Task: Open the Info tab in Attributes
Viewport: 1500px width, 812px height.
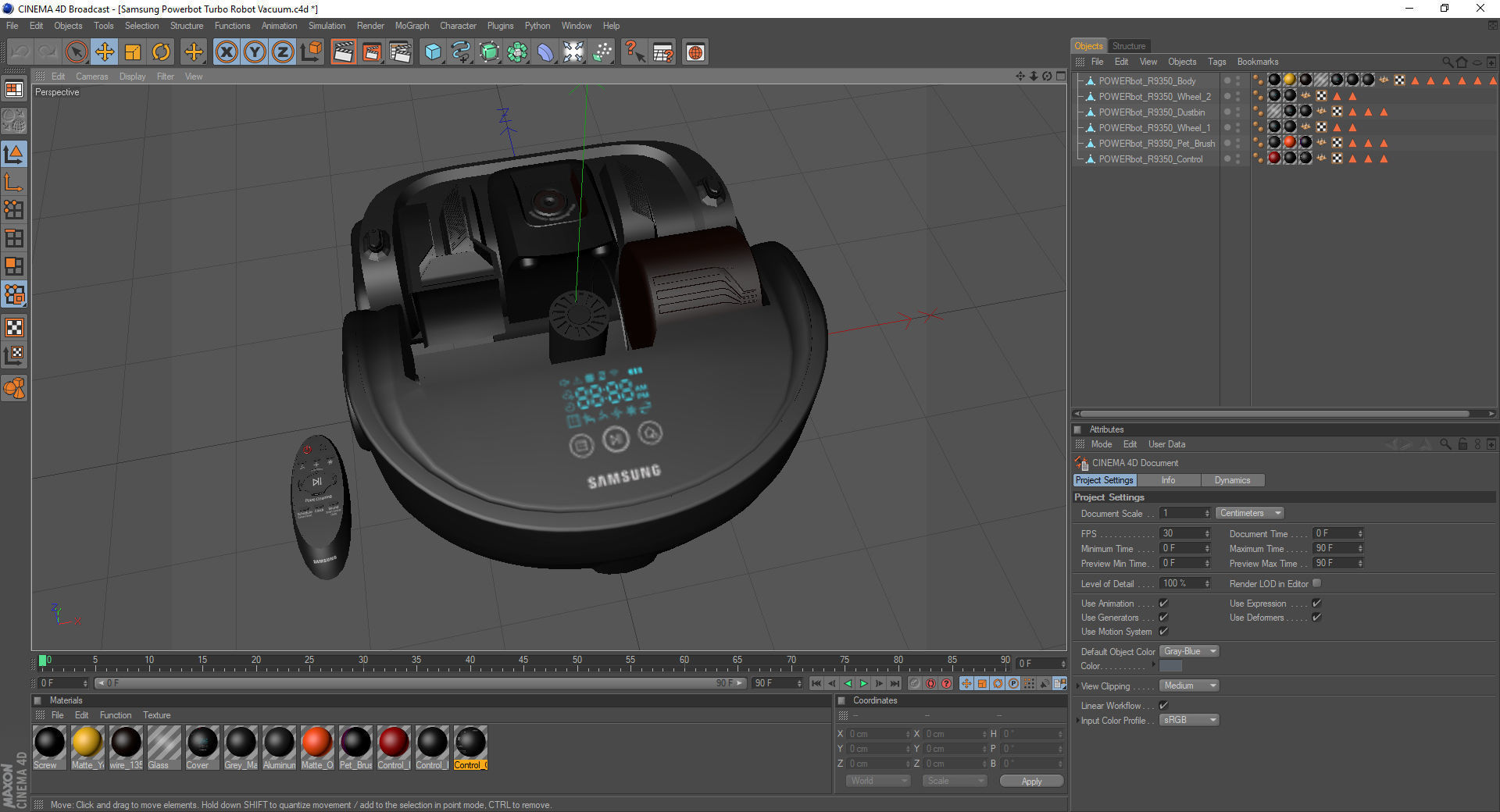Action: pyautogui.click(x=1168, y=480)
